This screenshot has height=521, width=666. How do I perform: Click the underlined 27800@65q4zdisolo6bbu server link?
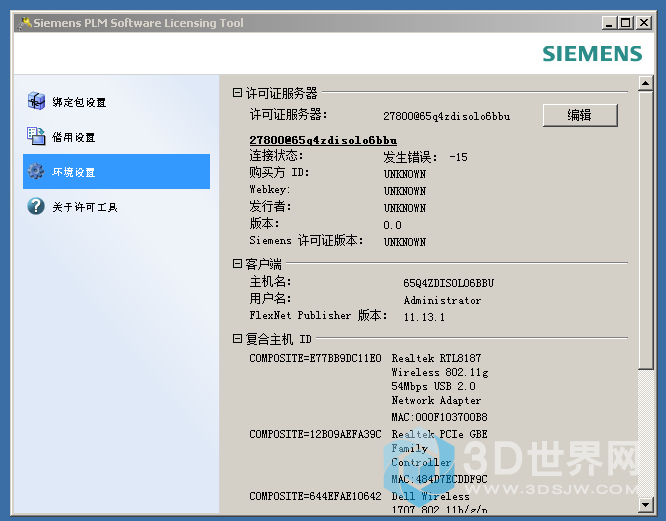tap(323, 140)
